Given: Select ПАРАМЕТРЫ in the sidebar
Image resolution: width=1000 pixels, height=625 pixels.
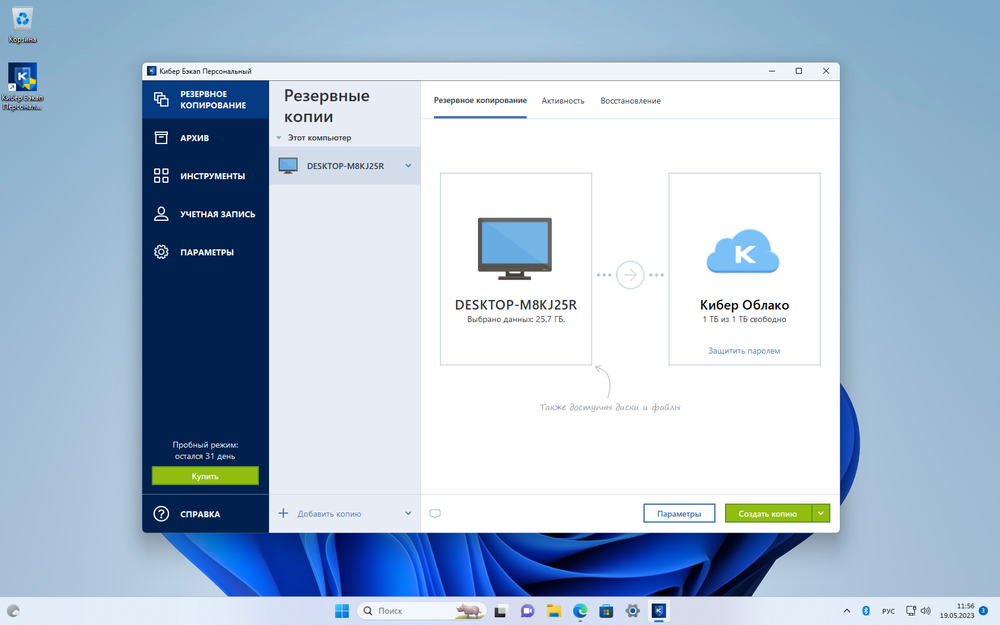Looking at the screenshot, I should tap(205, 252).
